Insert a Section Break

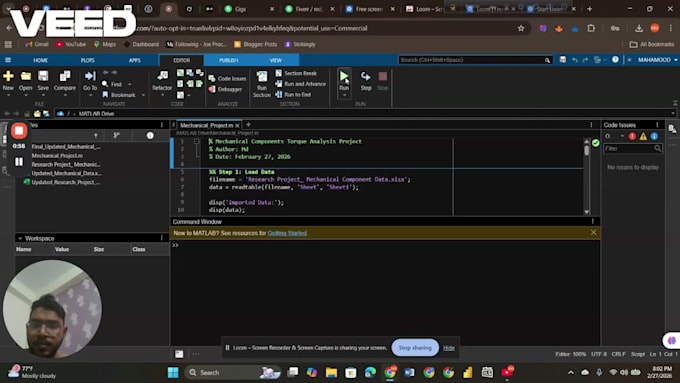pyautogui.click(x=296, y=73)
